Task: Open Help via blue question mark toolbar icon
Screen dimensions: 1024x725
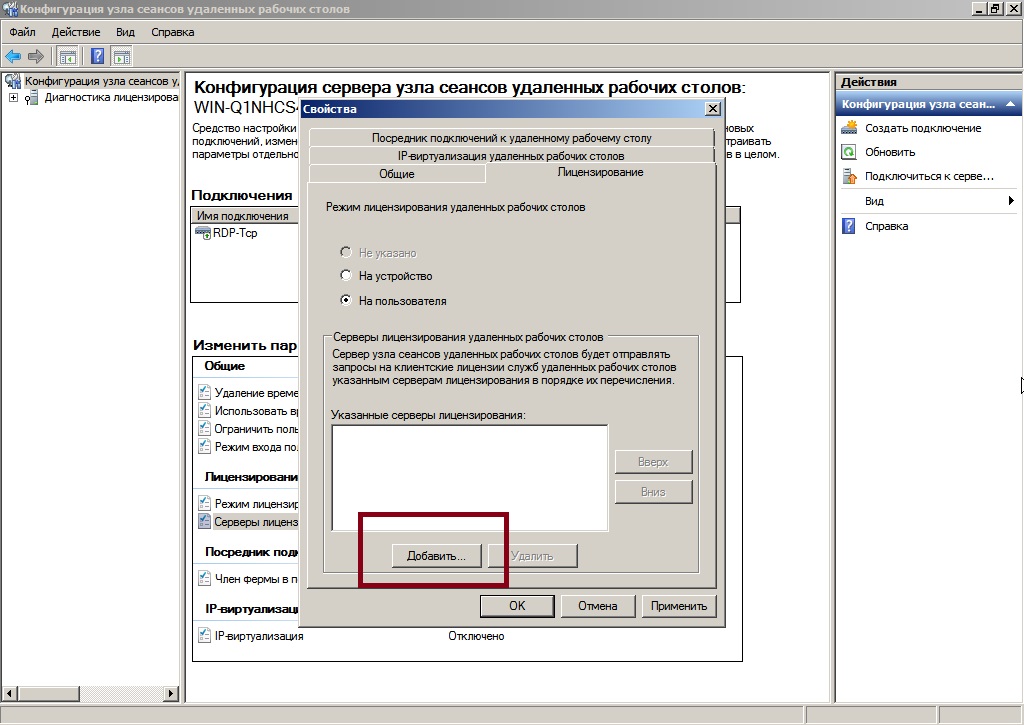Action: (98, 56)
